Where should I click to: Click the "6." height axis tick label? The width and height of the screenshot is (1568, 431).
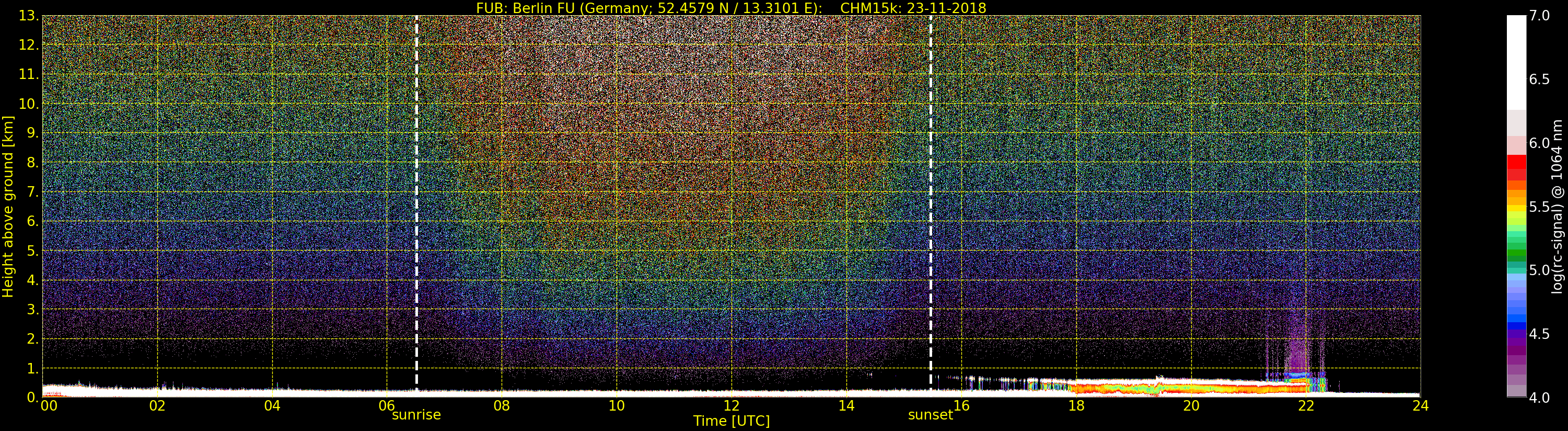tap(33, 221)
